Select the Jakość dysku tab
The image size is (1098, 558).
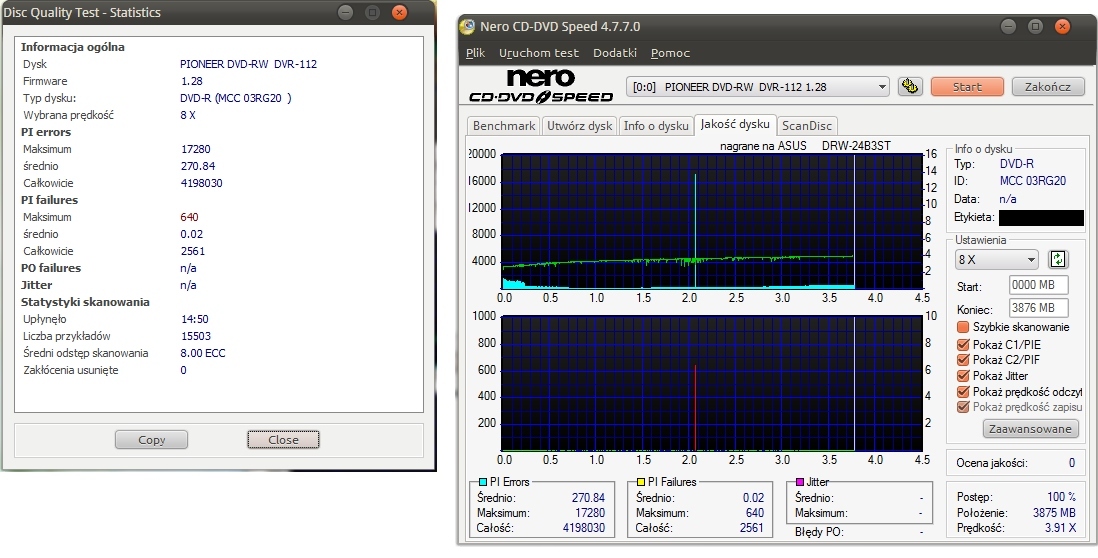[x=735, y=125]
